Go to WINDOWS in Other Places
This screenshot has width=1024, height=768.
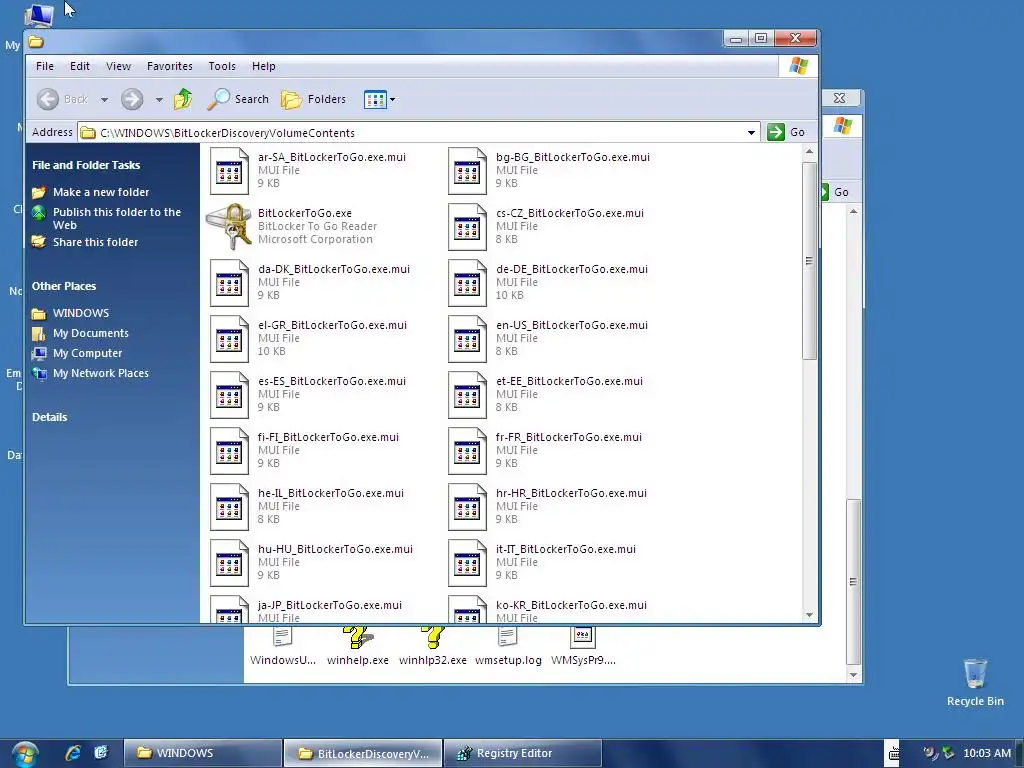81,313
